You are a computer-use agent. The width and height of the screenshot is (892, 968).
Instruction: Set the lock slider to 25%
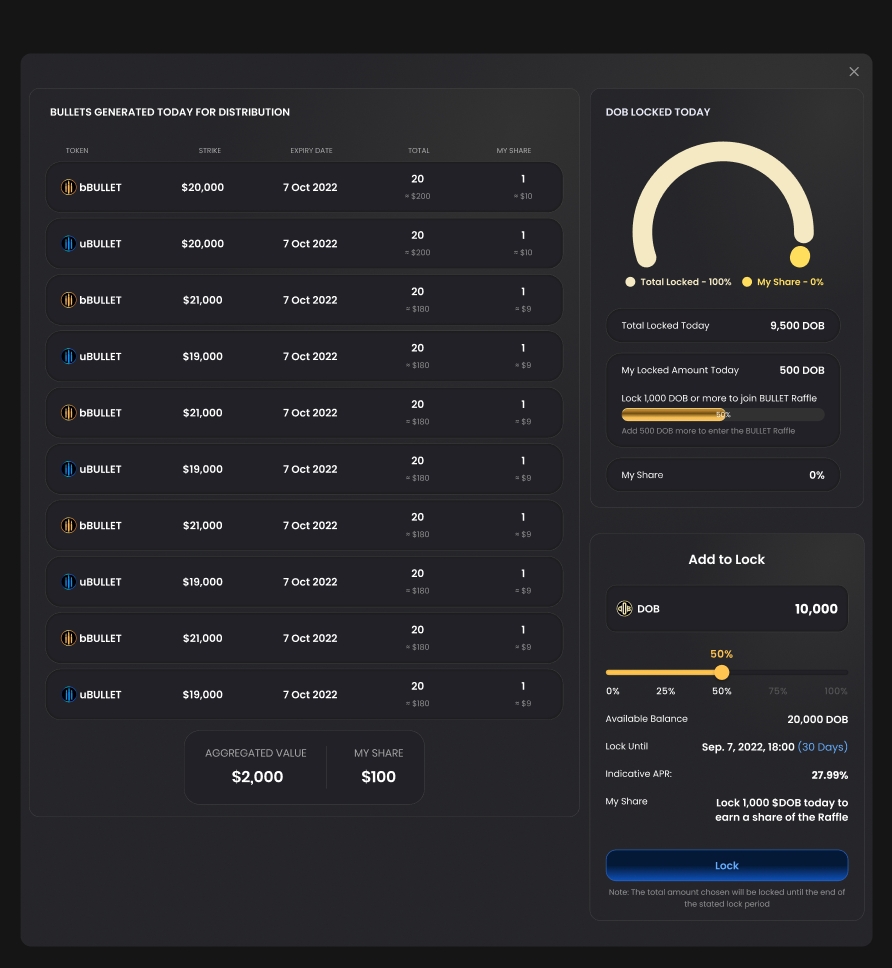pyautogui.click(x=665, y=673)
